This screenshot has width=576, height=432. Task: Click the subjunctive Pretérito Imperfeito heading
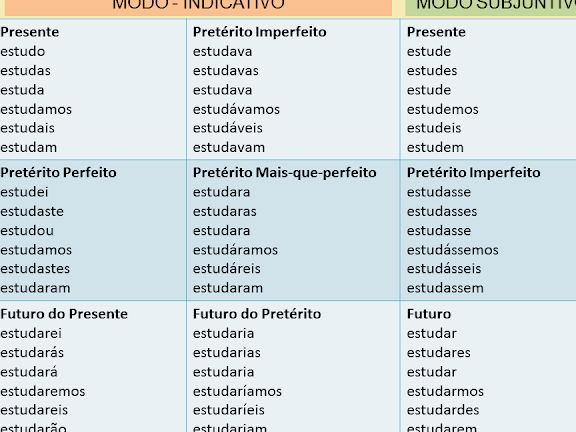click(474, 173)
